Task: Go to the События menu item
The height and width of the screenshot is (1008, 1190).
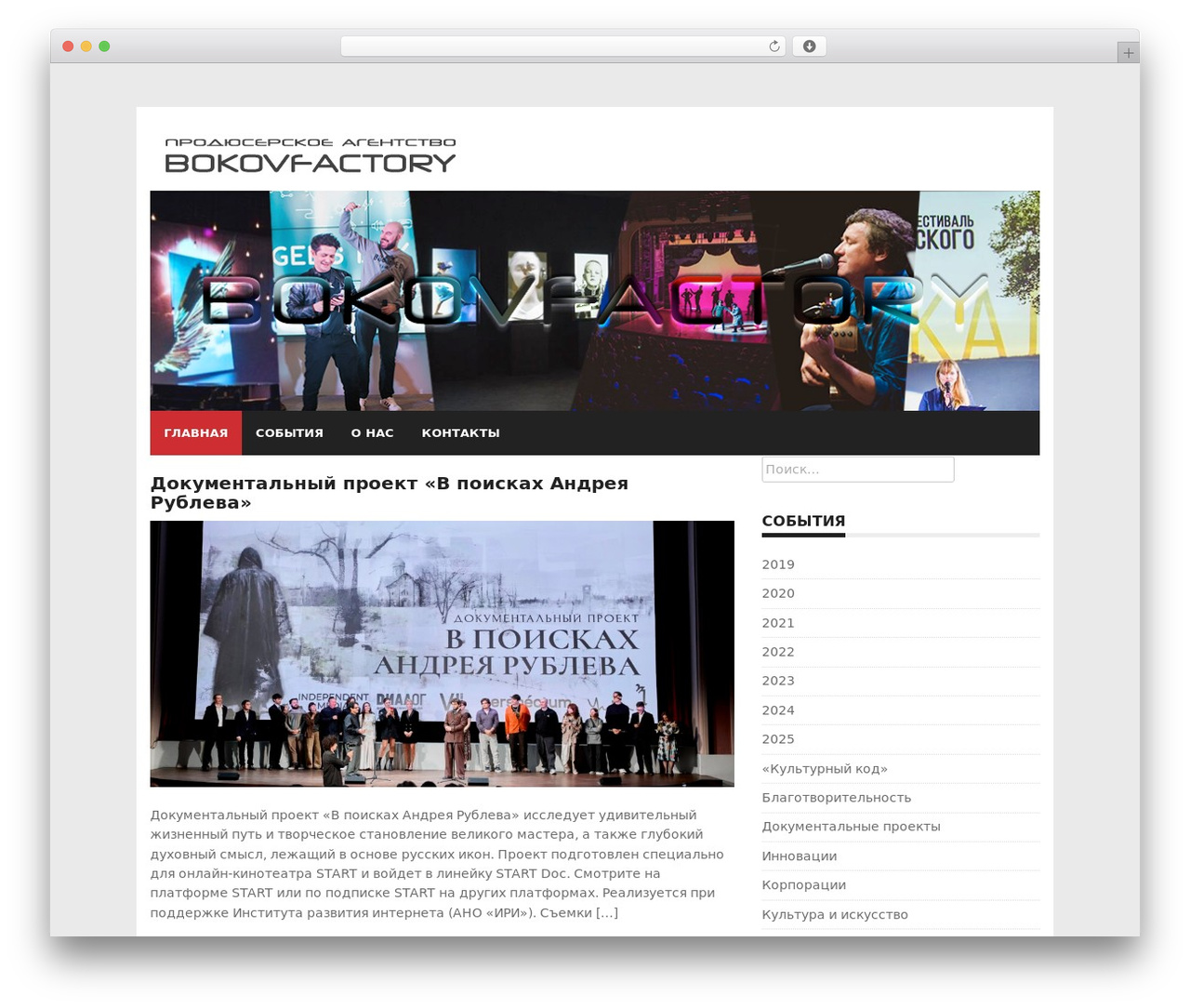Action: click(x=289, y=433)
